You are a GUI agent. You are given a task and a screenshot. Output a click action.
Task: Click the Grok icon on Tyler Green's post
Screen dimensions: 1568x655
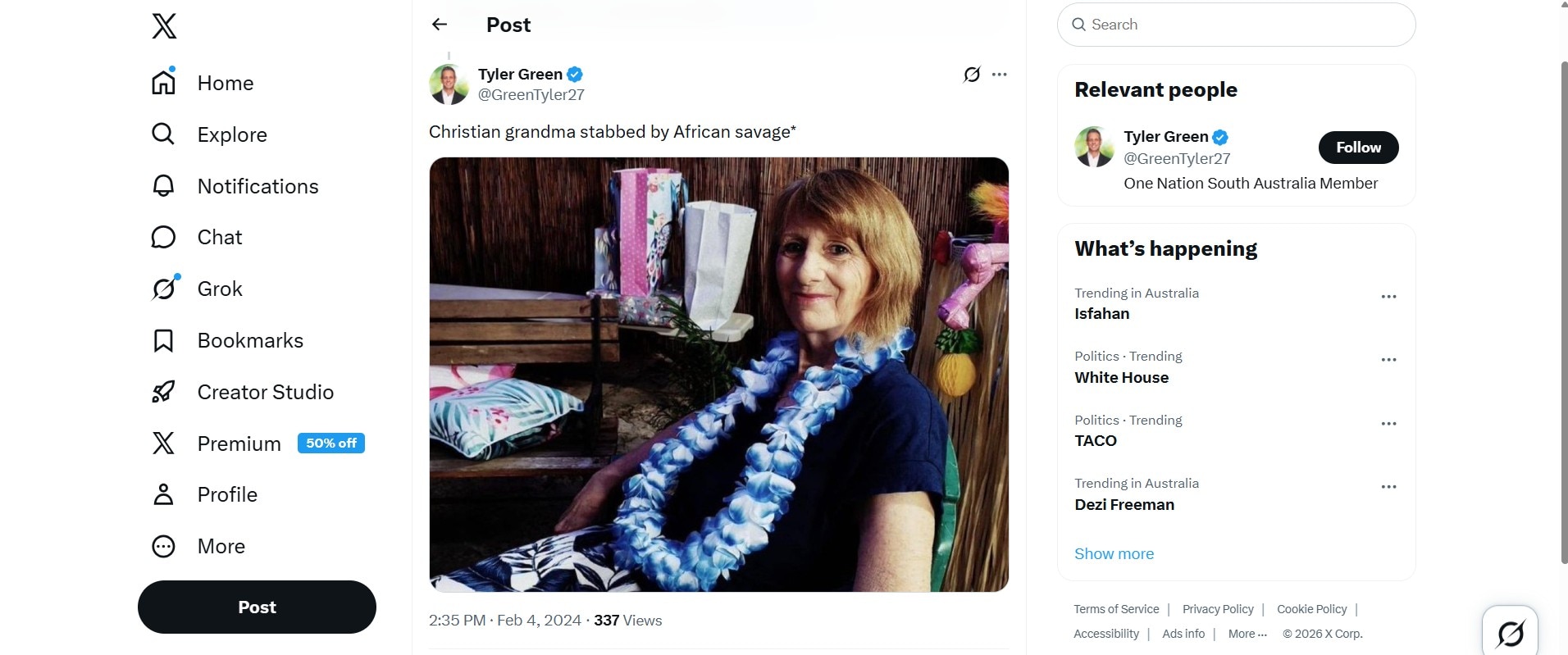point(971,75)
